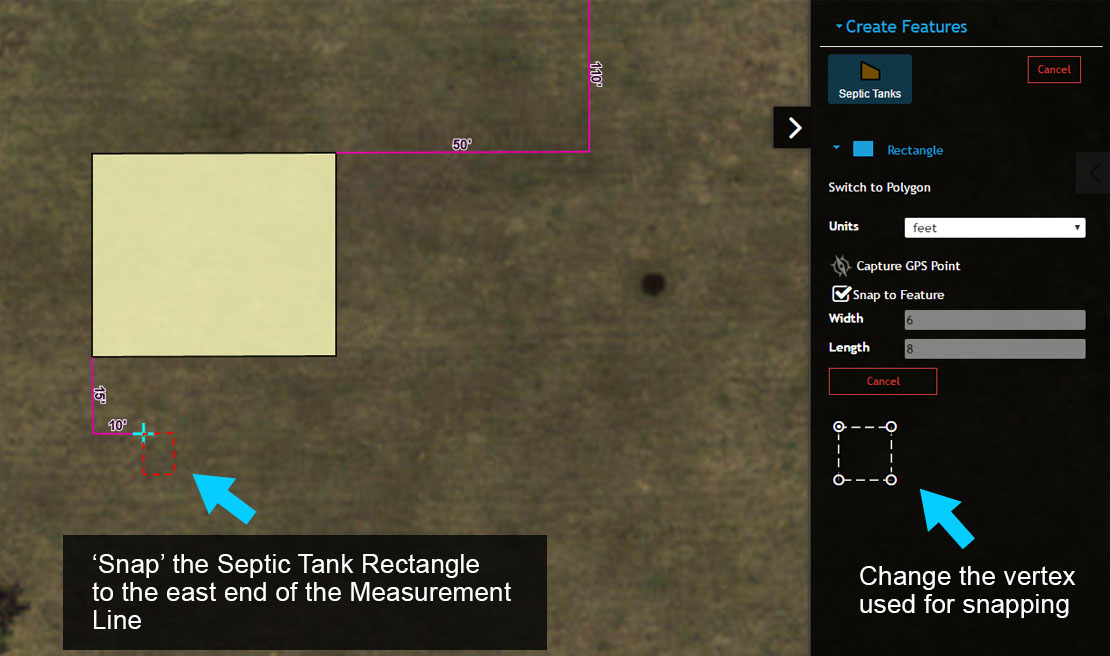Select top-right vertex for snapping

[x=891, y=427]
